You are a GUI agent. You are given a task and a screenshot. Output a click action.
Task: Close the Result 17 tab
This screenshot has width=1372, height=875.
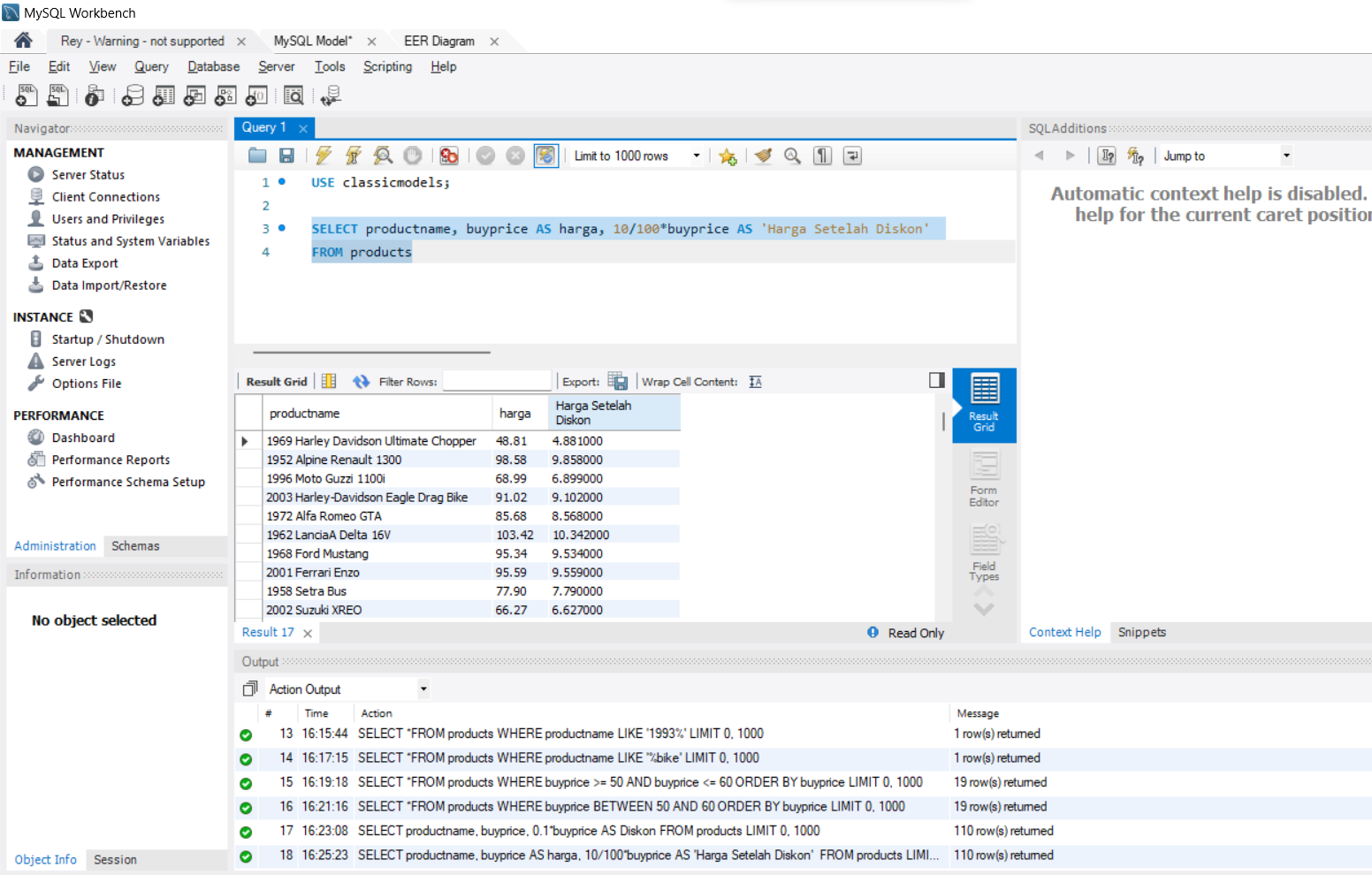coord(308,634)
